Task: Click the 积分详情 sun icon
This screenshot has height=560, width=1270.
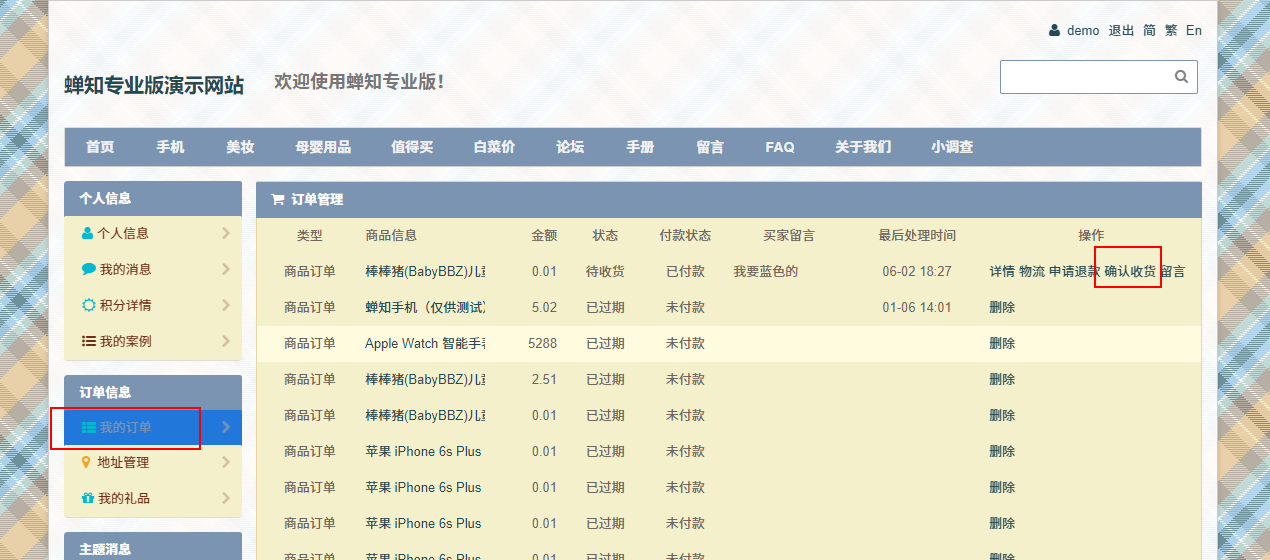Action: click(88, 305)
